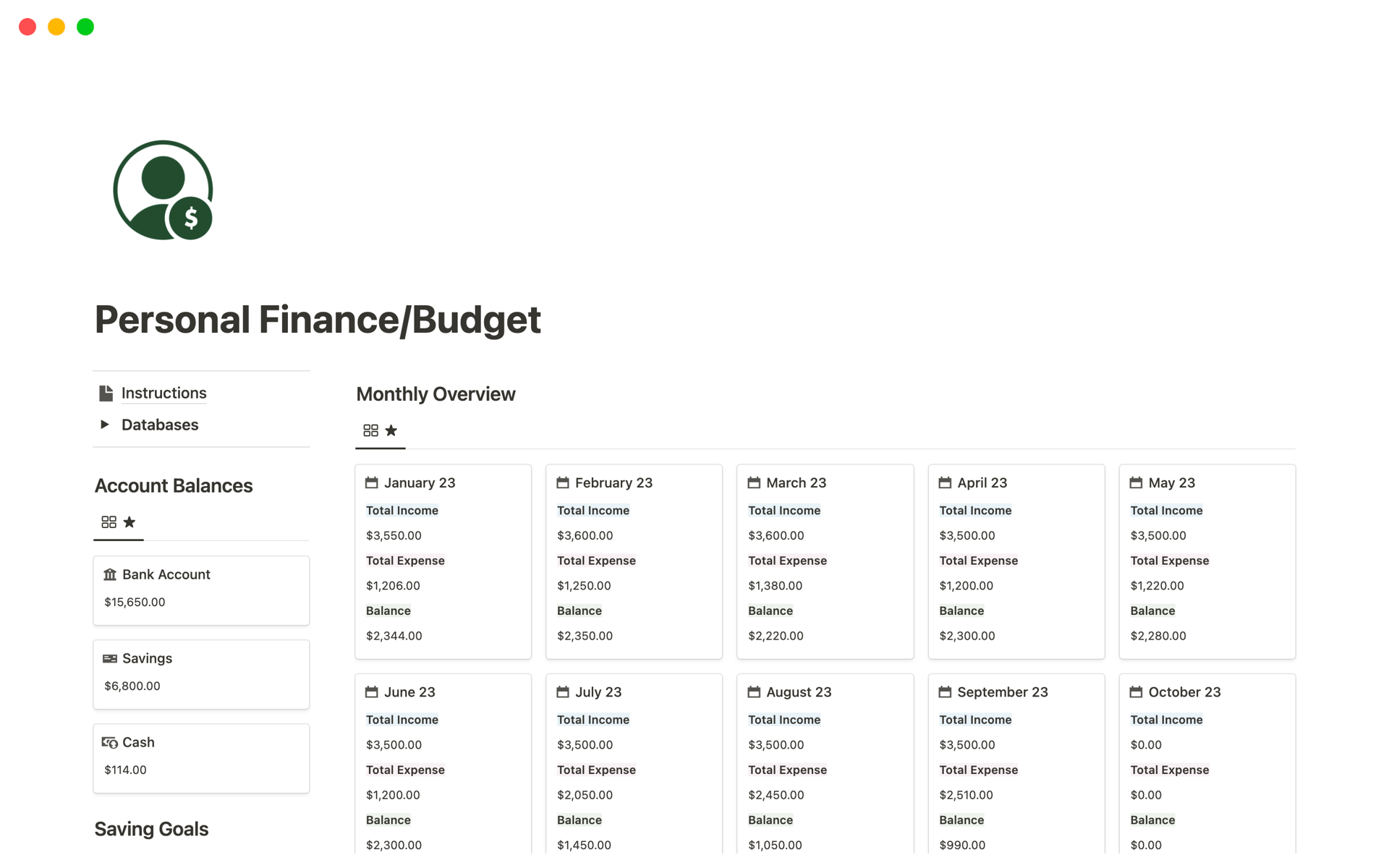Open the January 23 monthly entry
The height and width of the screenshot is (868, 1389).
pos(419,483)
